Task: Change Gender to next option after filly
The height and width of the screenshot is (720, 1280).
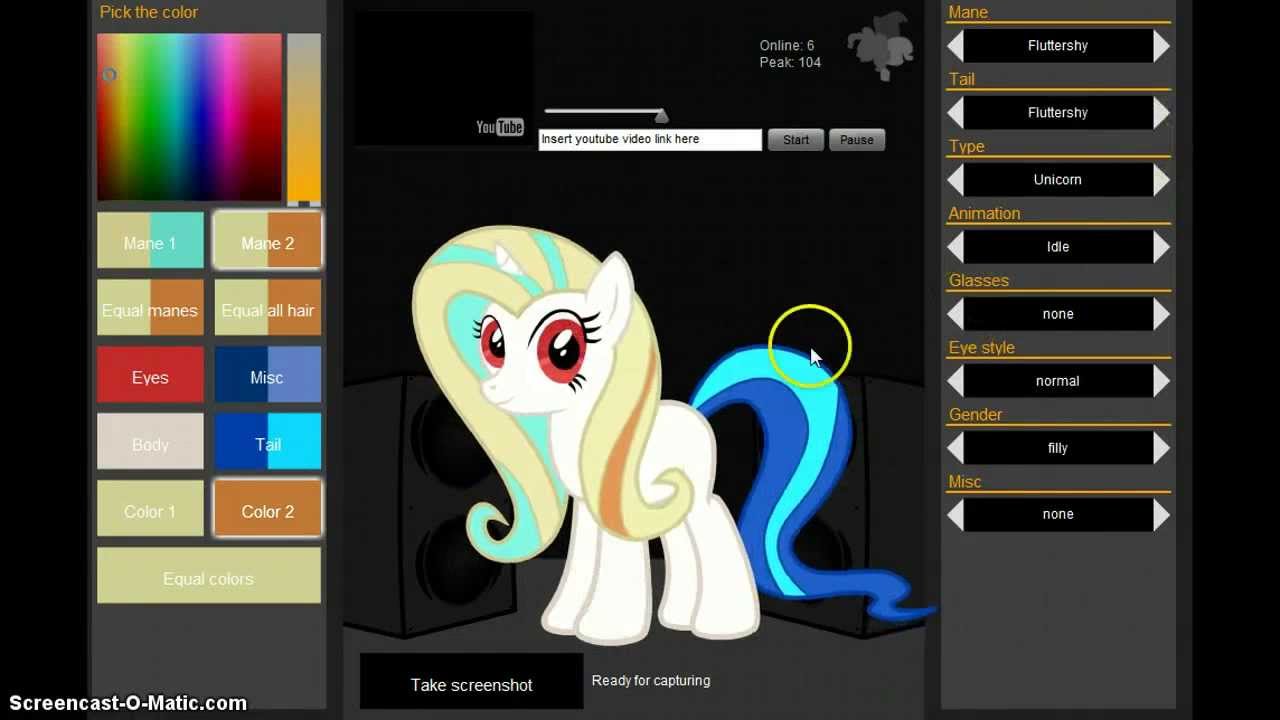Action: tap(1161, 448)
